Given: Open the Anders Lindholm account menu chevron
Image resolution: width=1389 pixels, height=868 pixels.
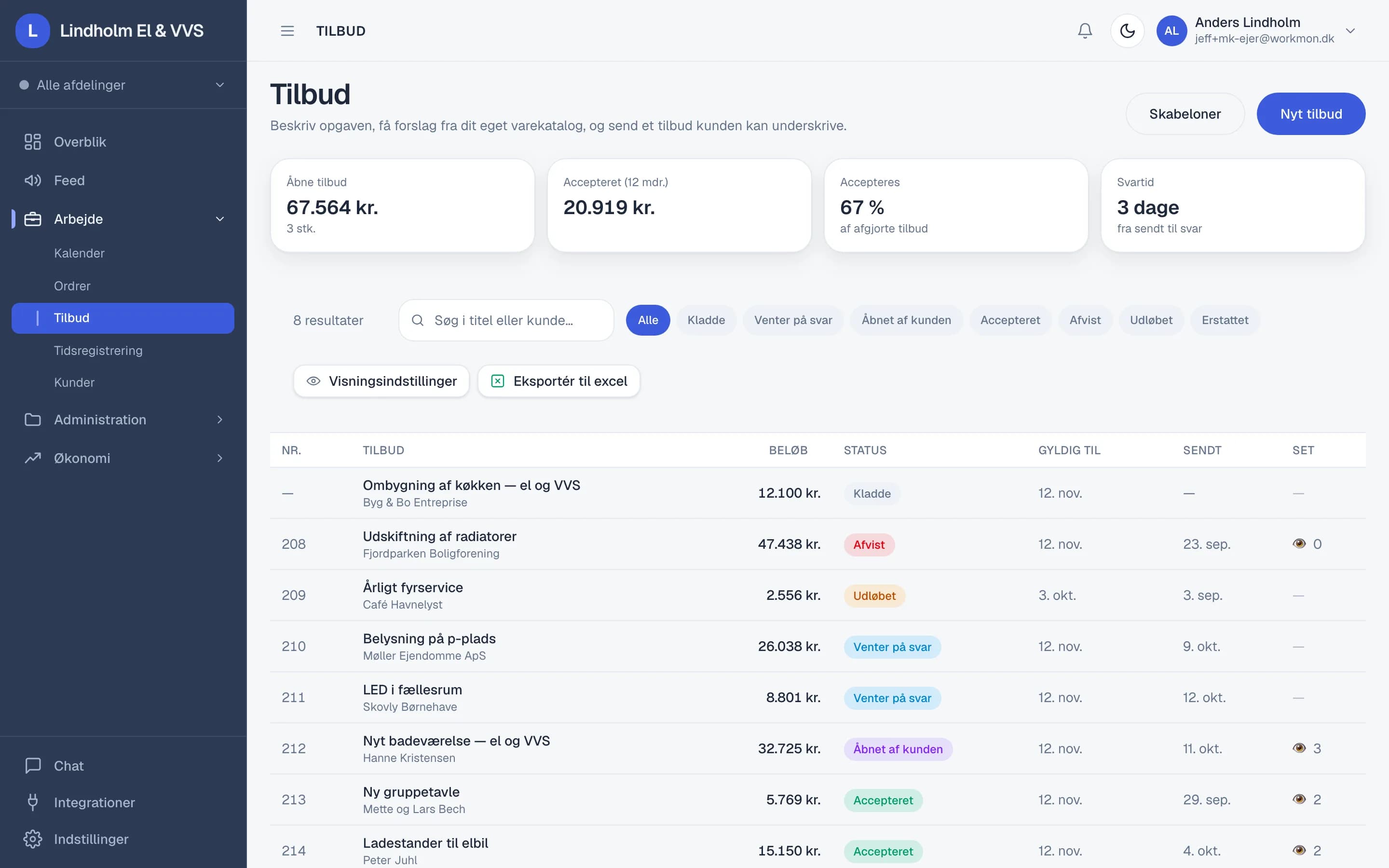Looking at the screenshot, I should point(1350,30).
